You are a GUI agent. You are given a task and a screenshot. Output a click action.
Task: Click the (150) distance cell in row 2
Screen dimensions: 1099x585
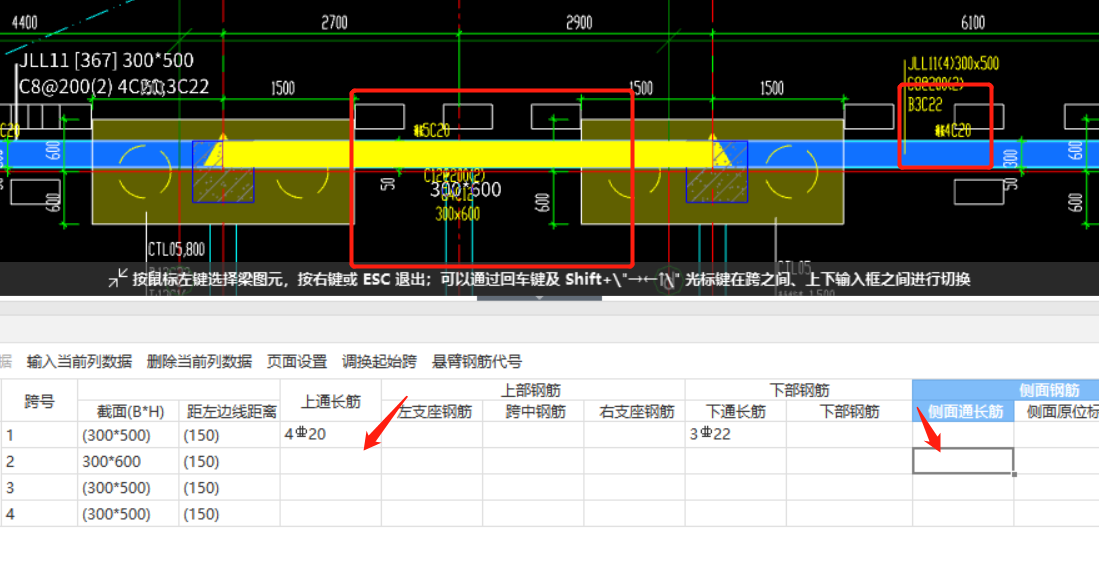point(229,462)
